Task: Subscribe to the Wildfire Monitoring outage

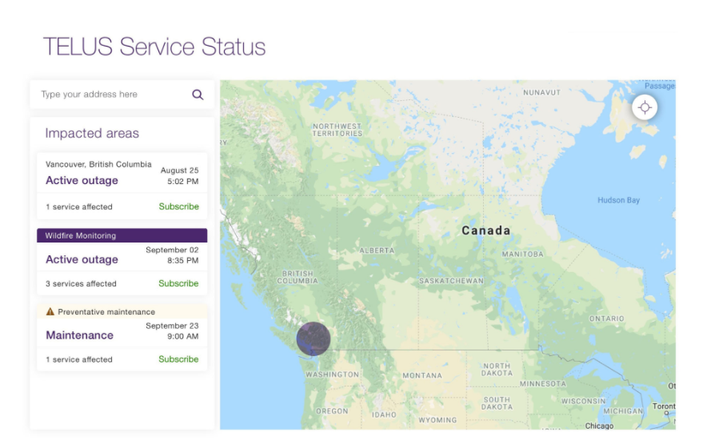Action: (x=178, y=284)
